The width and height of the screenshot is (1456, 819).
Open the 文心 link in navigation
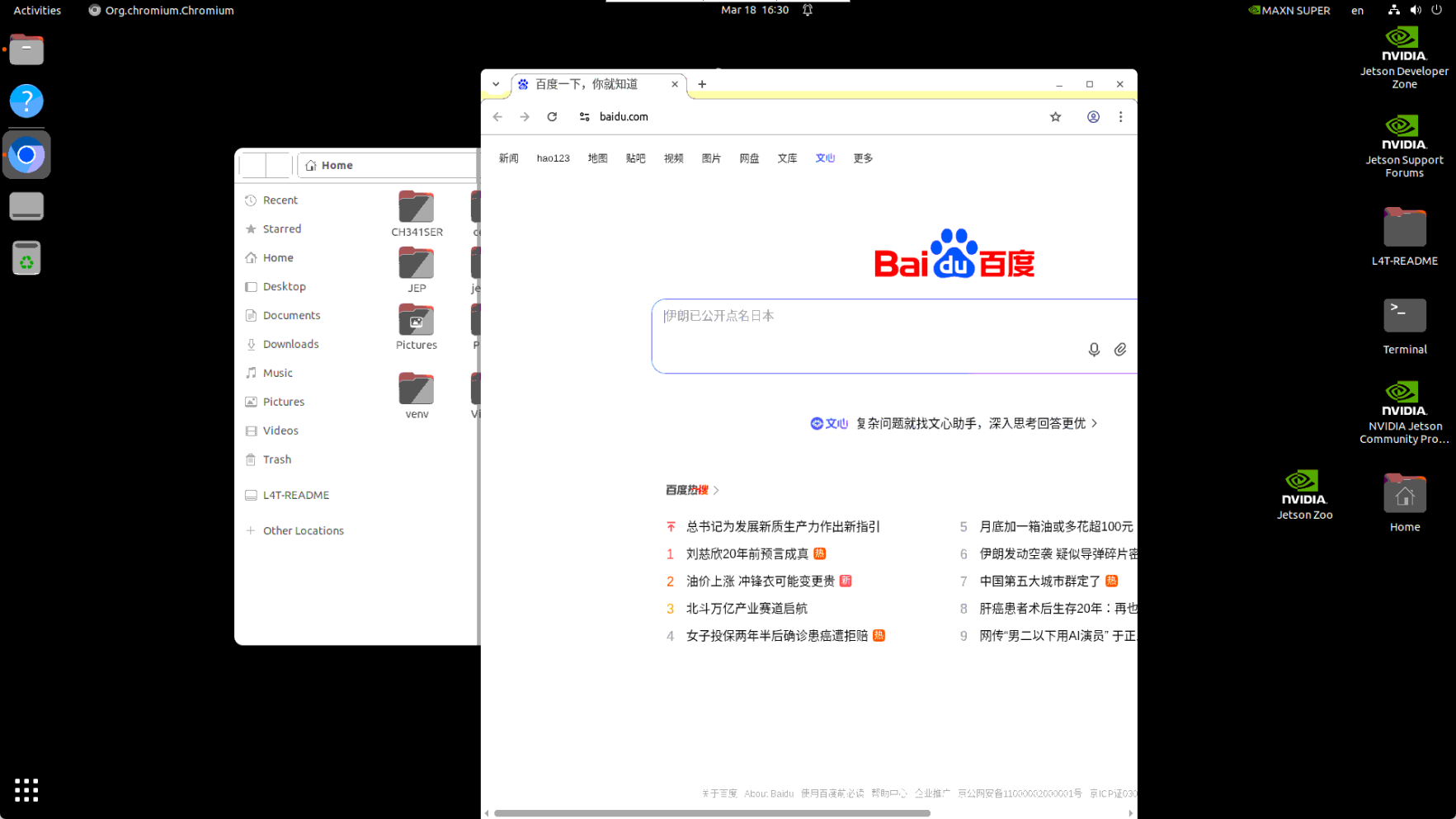(x=825, y=158)
